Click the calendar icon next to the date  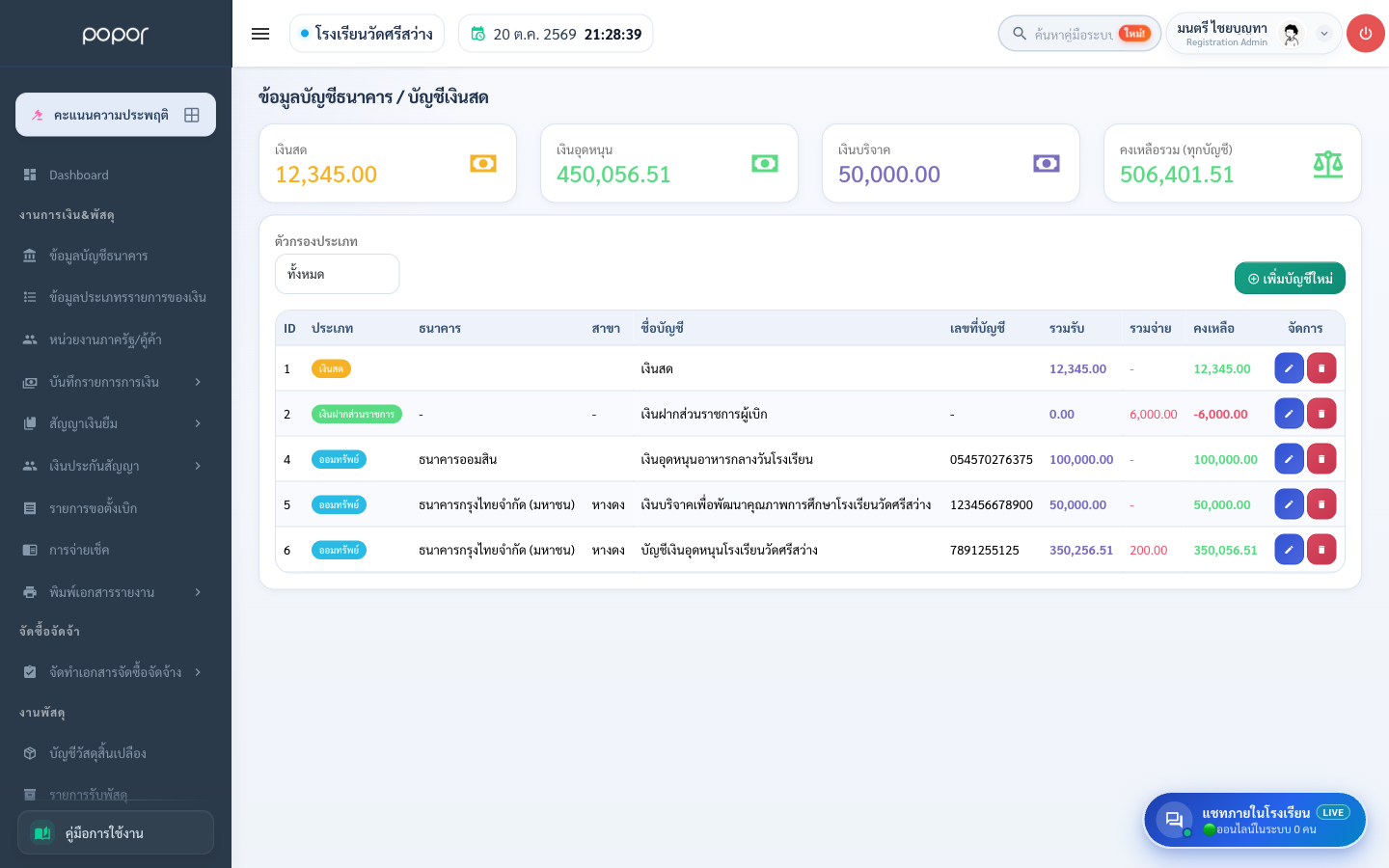pos(477,34)
